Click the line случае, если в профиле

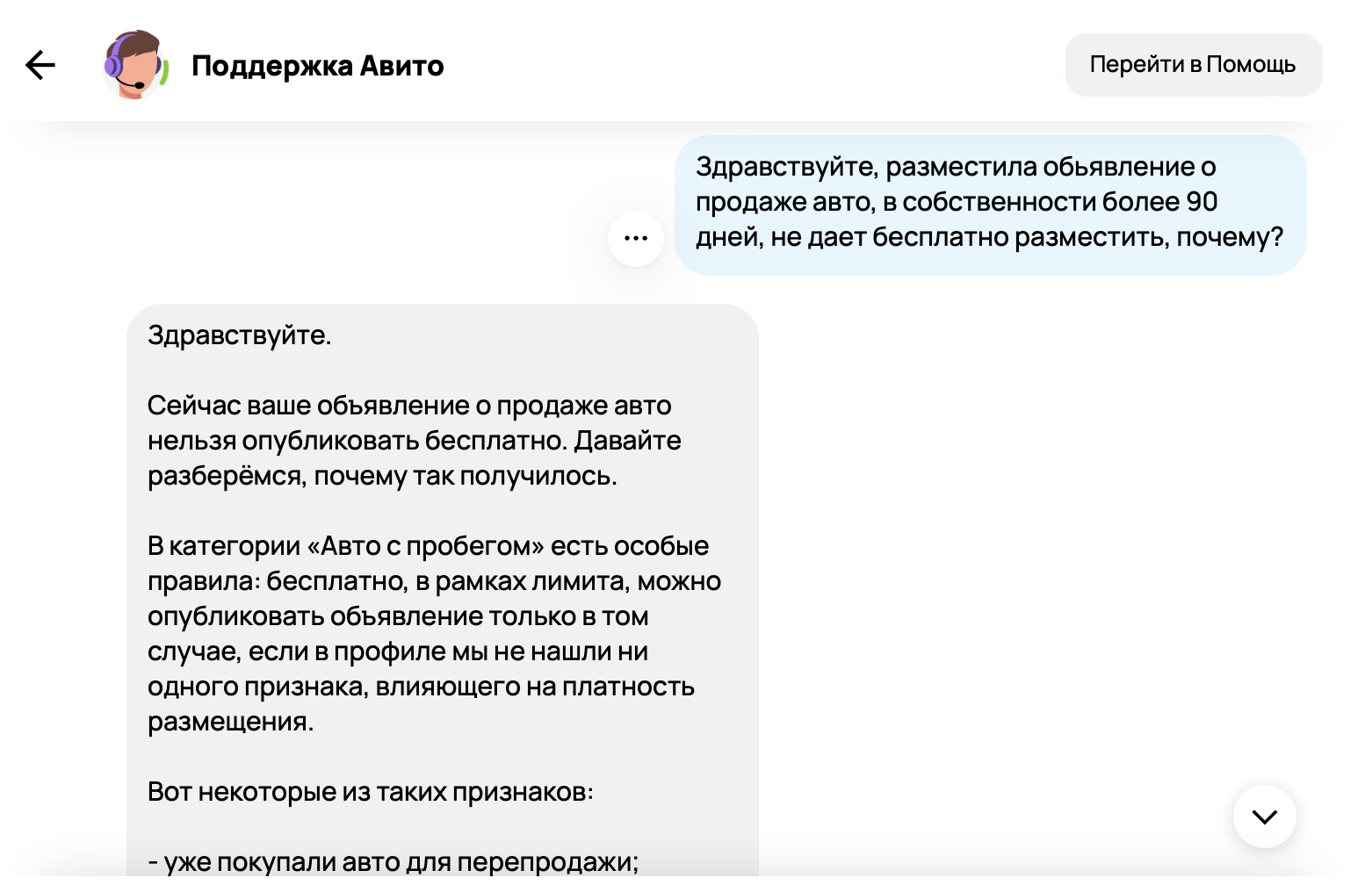[x=397, y=651]
